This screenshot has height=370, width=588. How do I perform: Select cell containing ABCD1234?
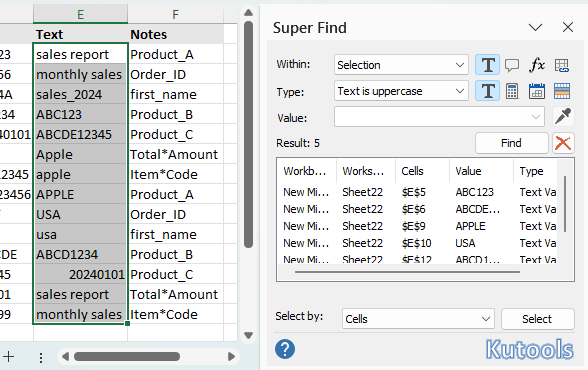[x=80, y=255]
